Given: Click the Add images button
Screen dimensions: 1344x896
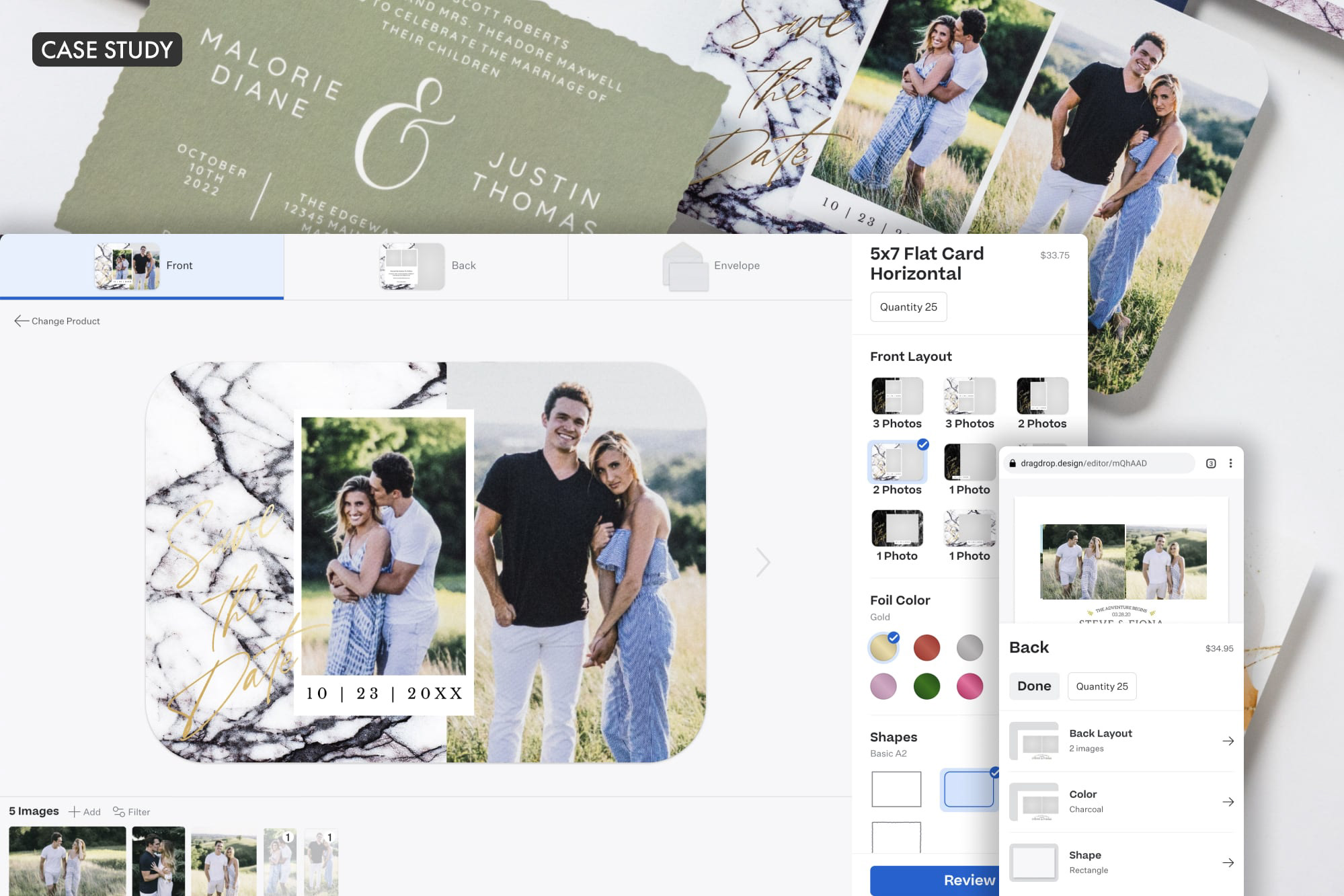Looking at the screenshot, I should click(x=85, y=812).
